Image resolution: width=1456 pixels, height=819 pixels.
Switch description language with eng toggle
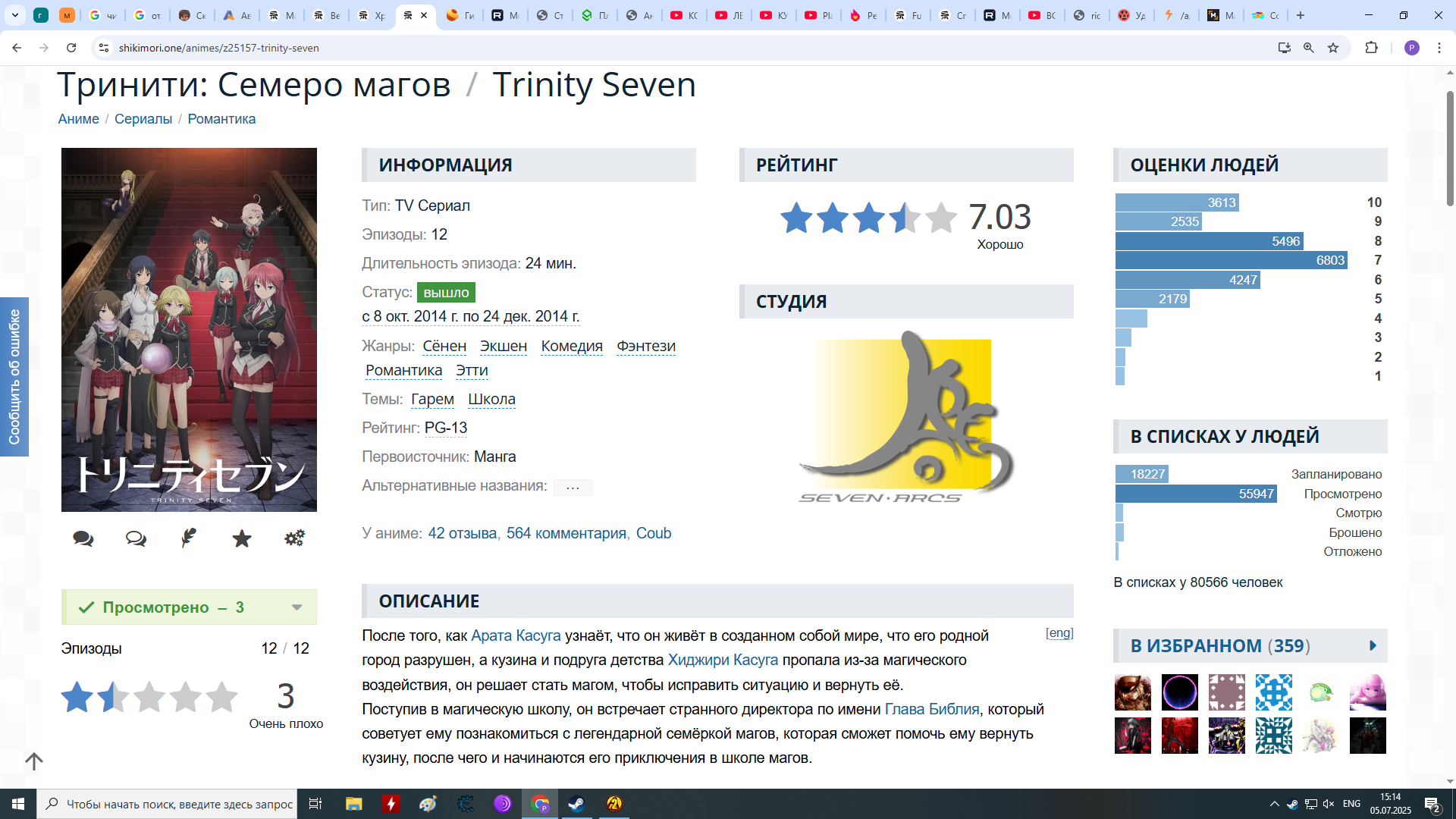[1059, 633]
